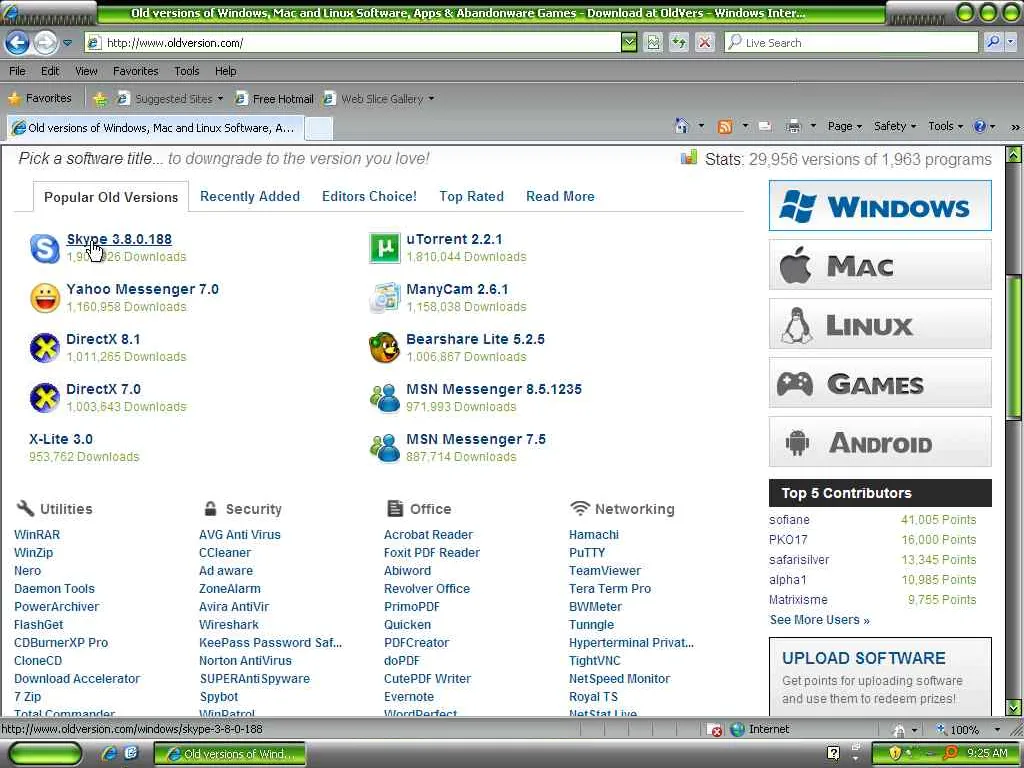Click the browser Back arrow button

pos(18,43)
